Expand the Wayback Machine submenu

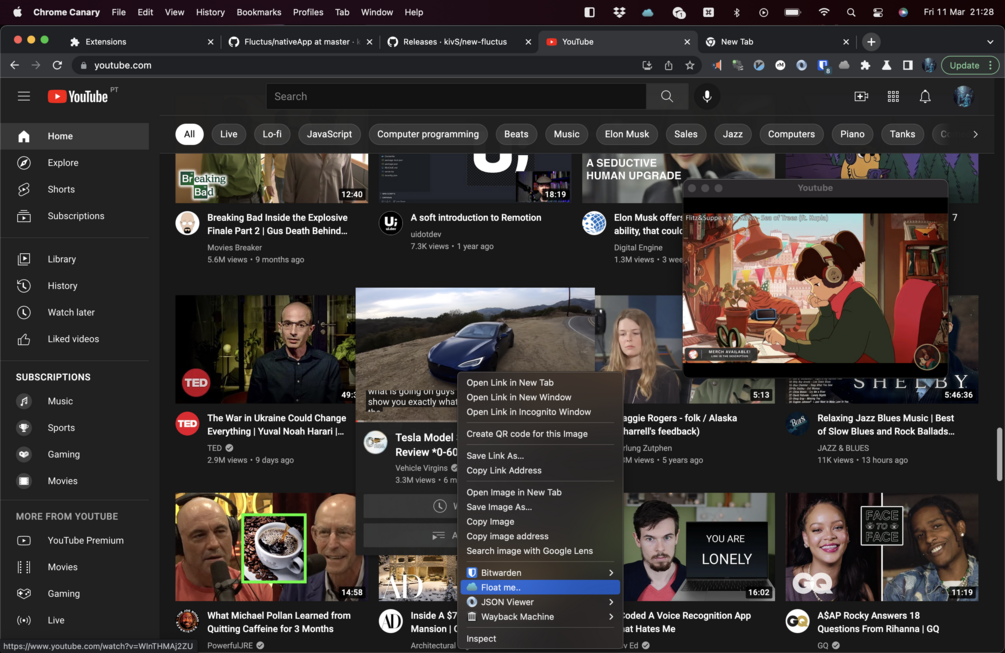(x=540, y=617)
